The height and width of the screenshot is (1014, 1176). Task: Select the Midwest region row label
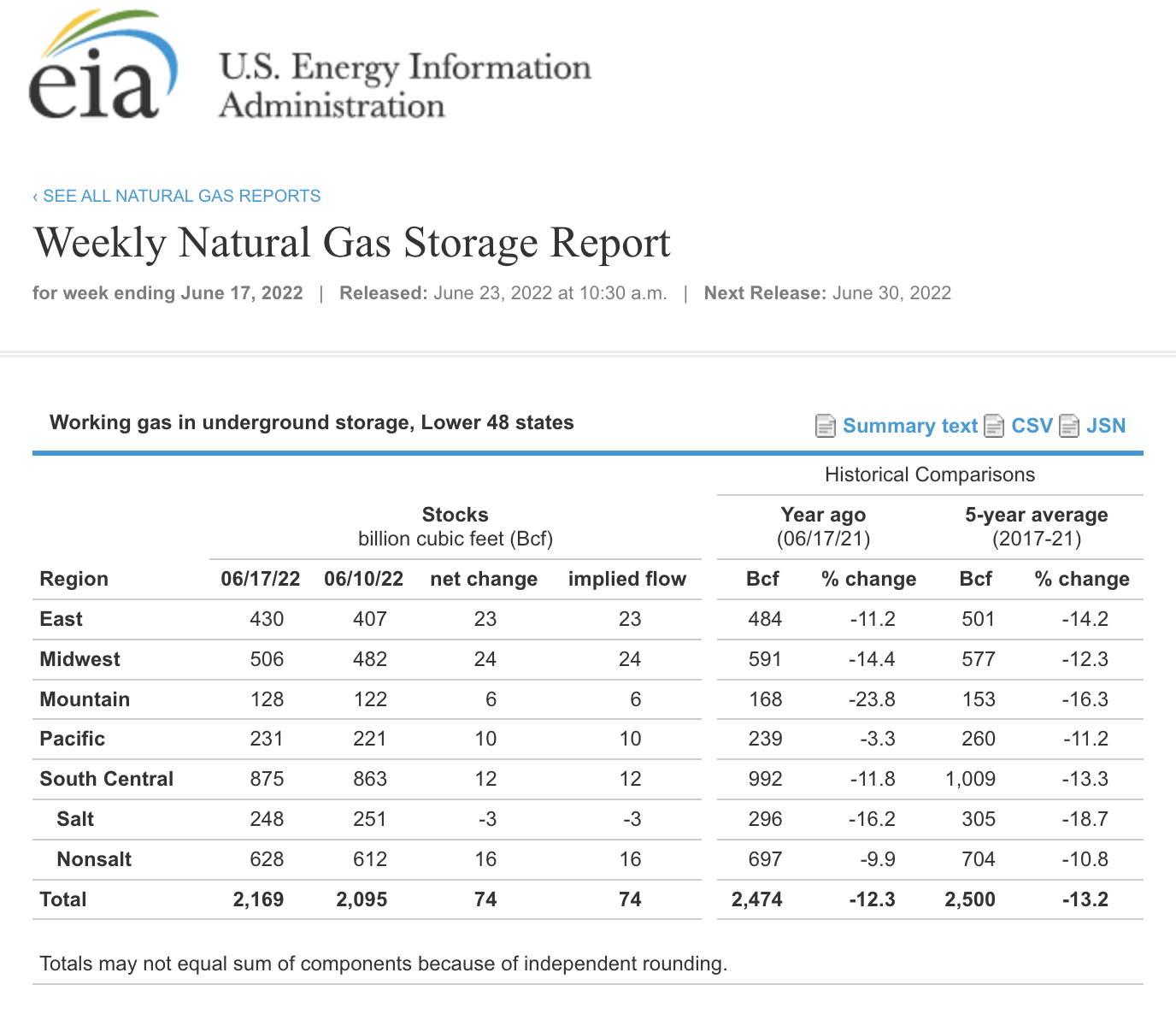pyautogui.click(x=80, y=659)
